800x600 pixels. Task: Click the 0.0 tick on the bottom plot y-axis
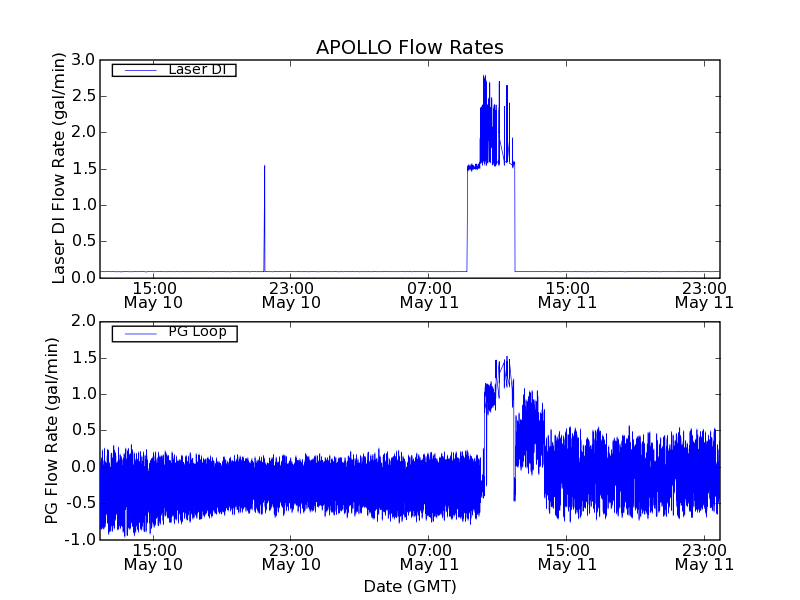pos(84,467)
